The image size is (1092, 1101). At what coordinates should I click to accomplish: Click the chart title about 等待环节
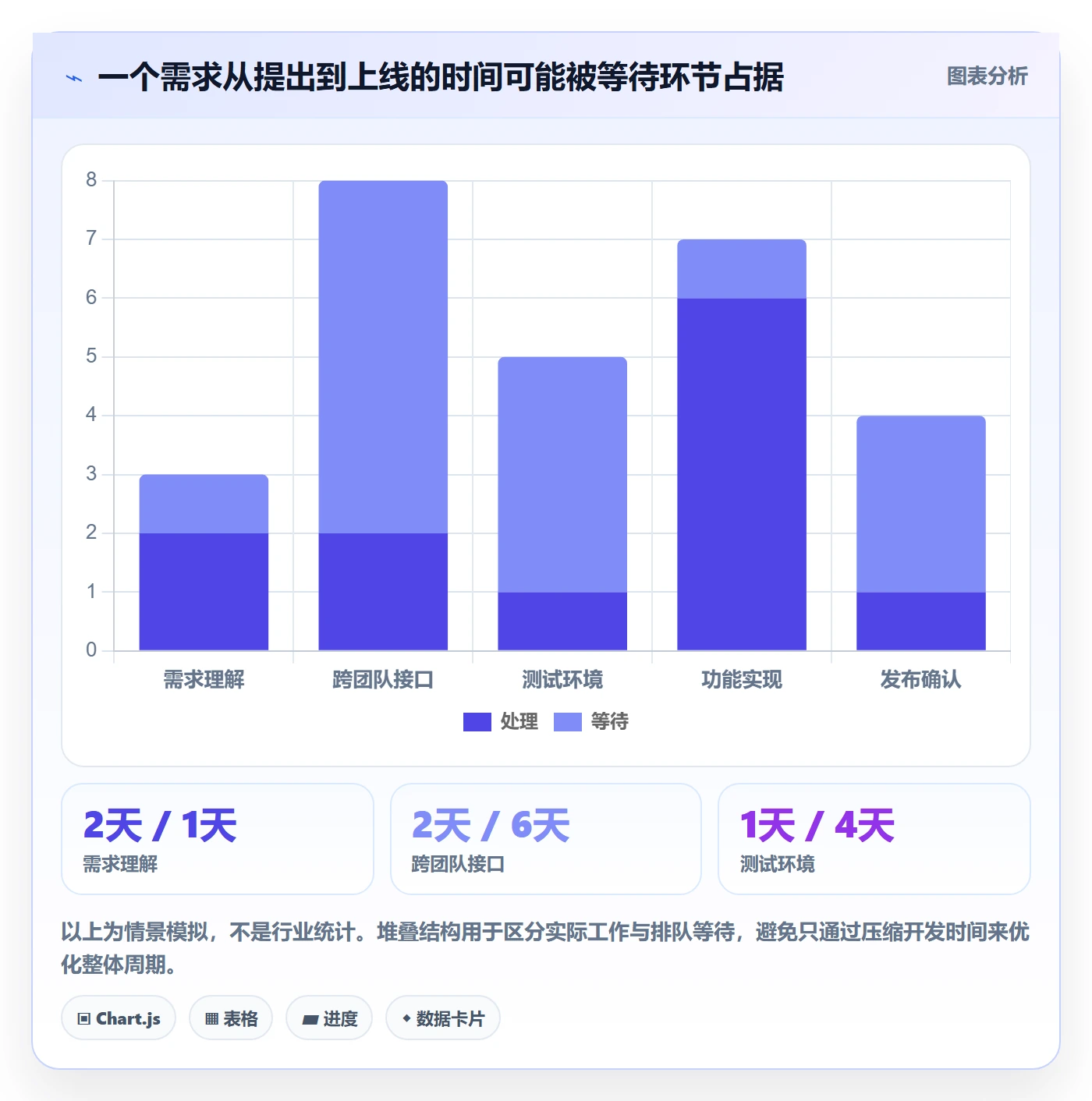[441, 77]
